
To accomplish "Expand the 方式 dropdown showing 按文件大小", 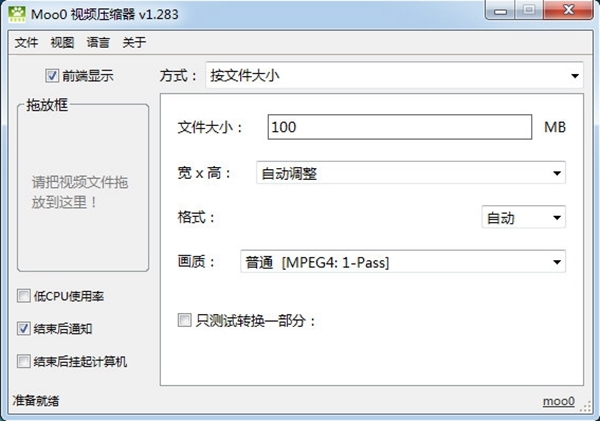I will pos(394,75).
